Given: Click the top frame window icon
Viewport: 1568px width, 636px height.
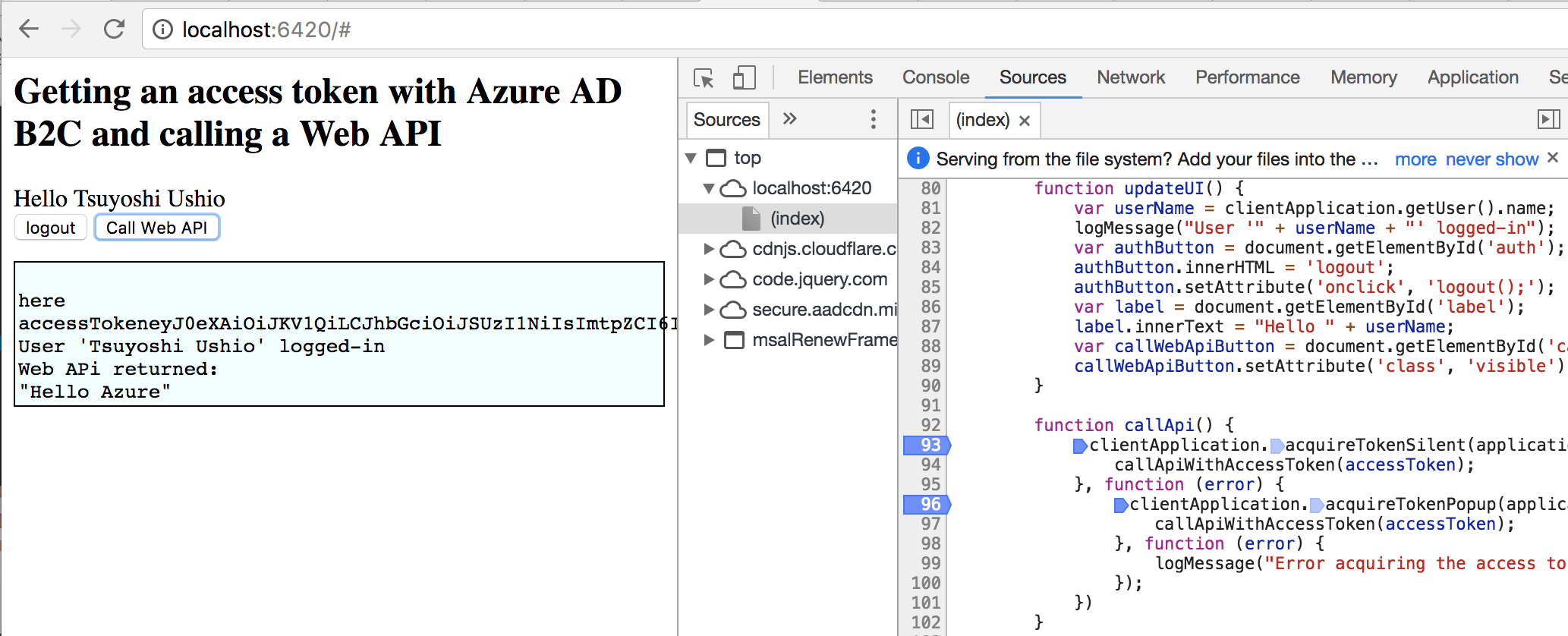Looking at the screenshot, I should pos(716,158).
